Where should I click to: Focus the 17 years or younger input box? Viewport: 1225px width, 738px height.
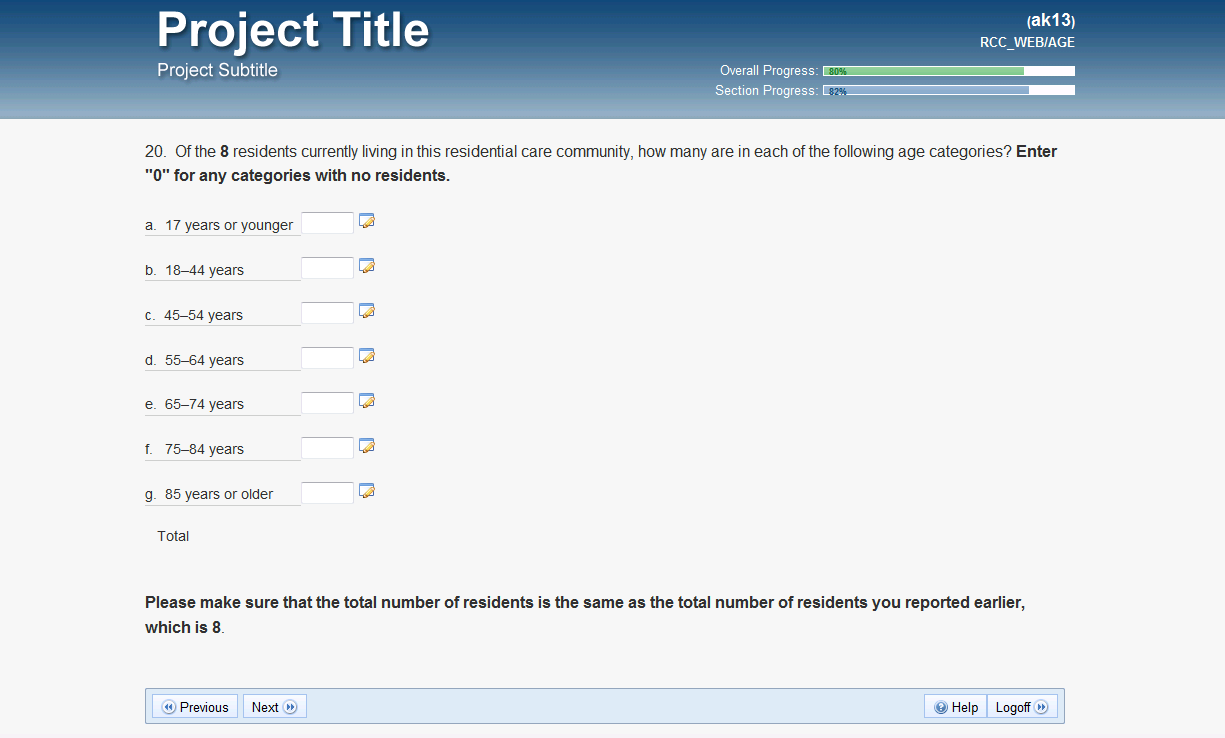coord(327,223)
